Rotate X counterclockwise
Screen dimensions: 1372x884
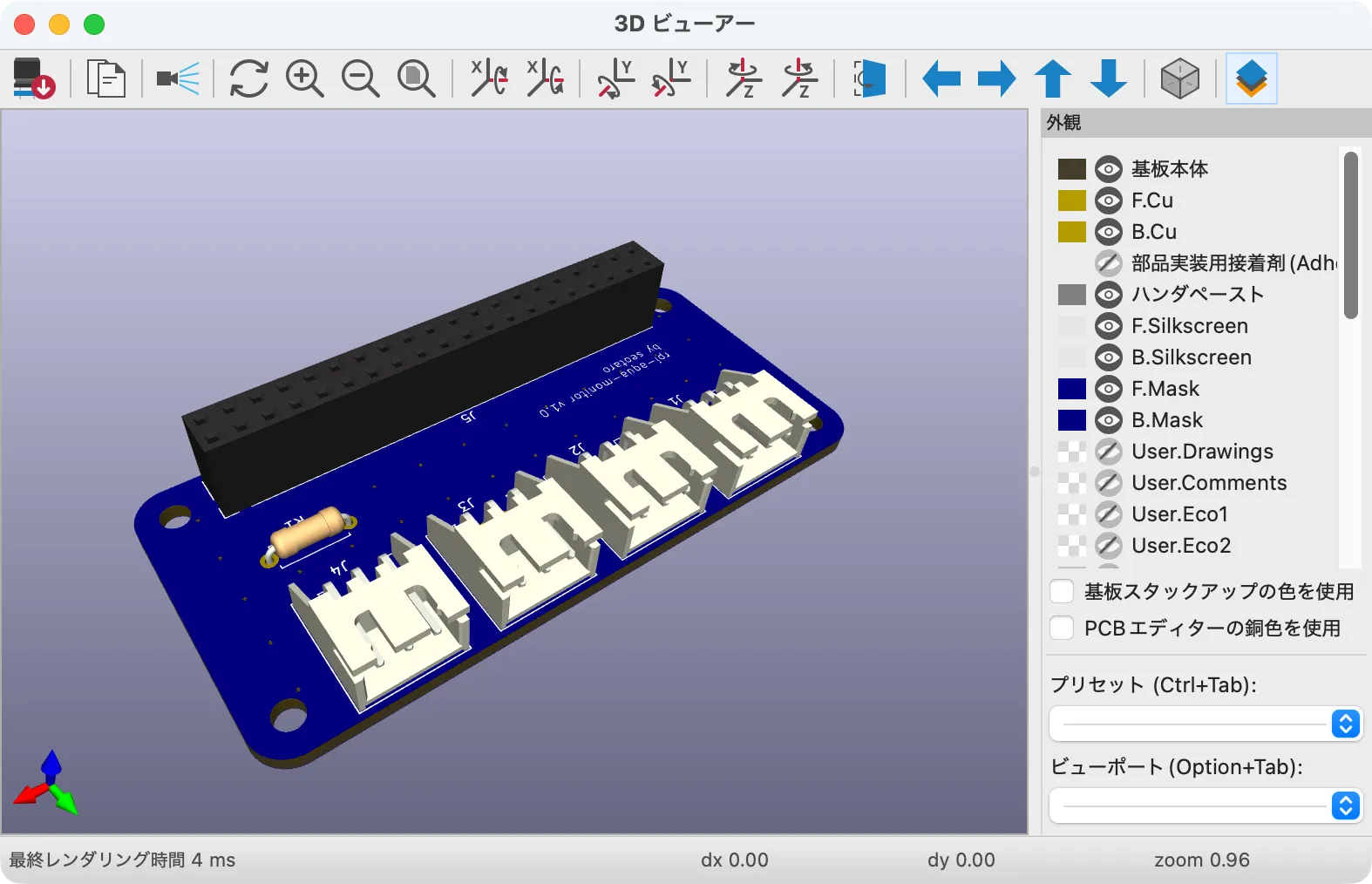click(545, 78)
